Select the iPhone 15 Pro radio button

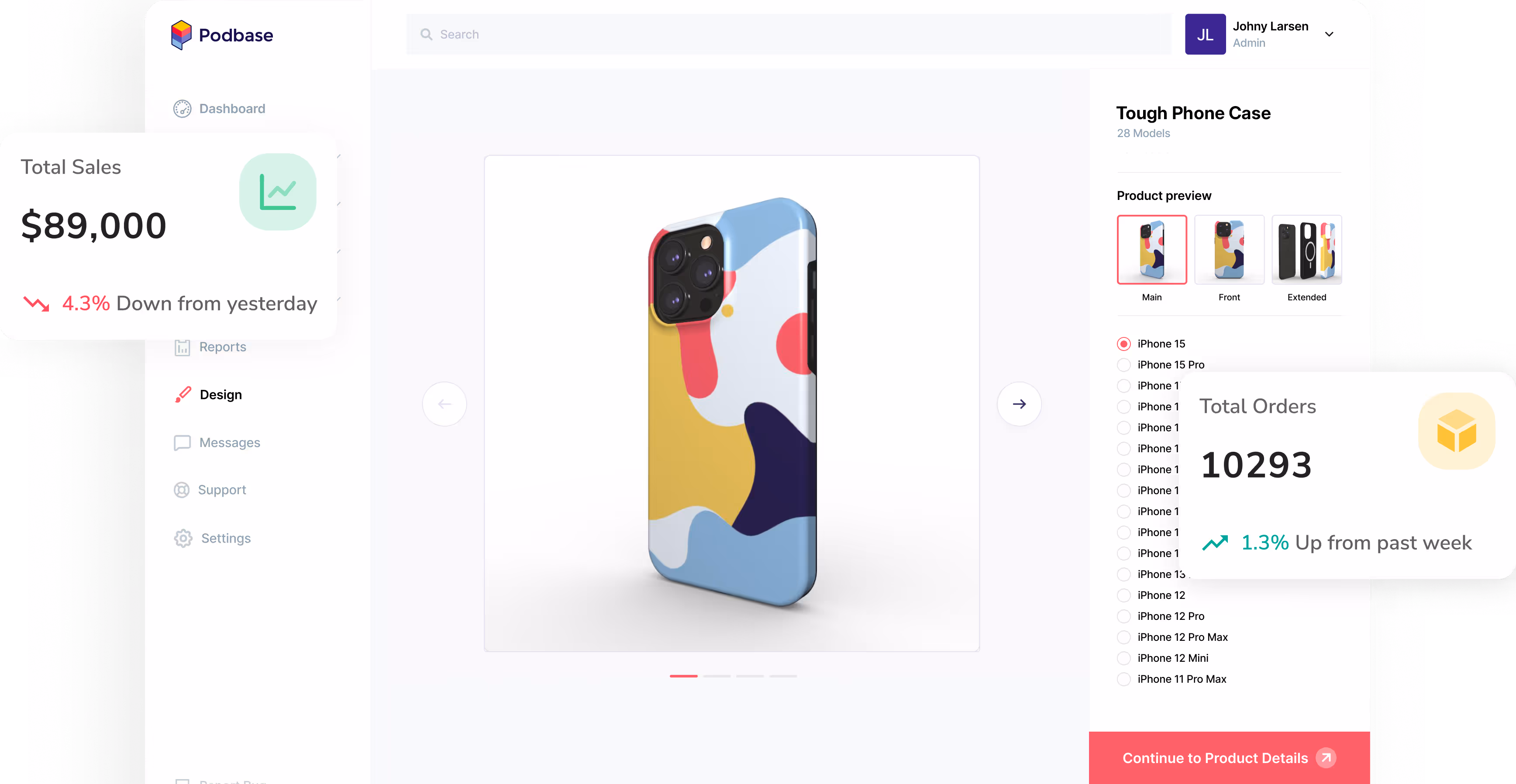point(1123,364)
